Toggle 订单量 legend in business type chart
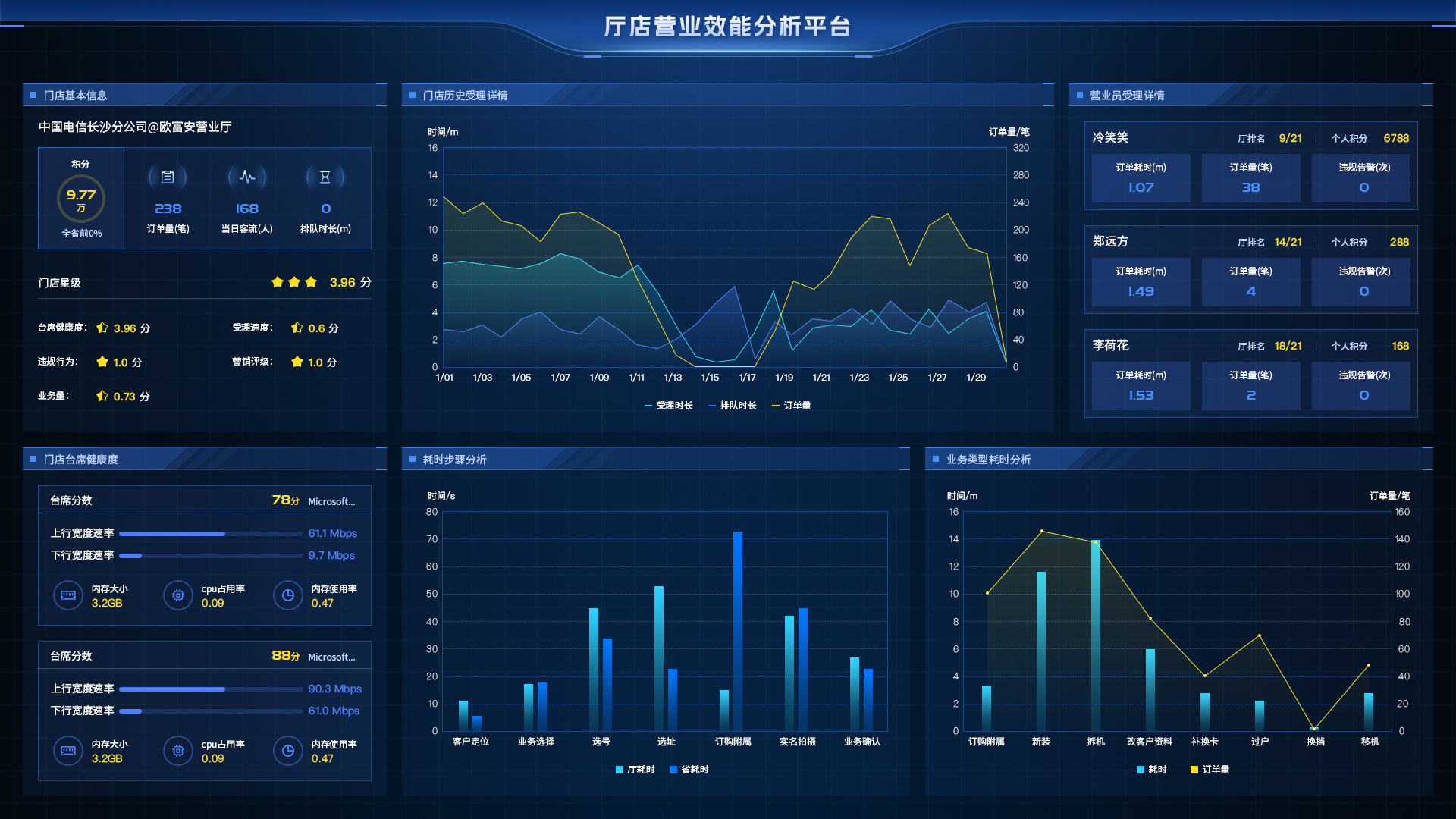The width and height of the screenshot is (1456, 819). point(1210,770)
